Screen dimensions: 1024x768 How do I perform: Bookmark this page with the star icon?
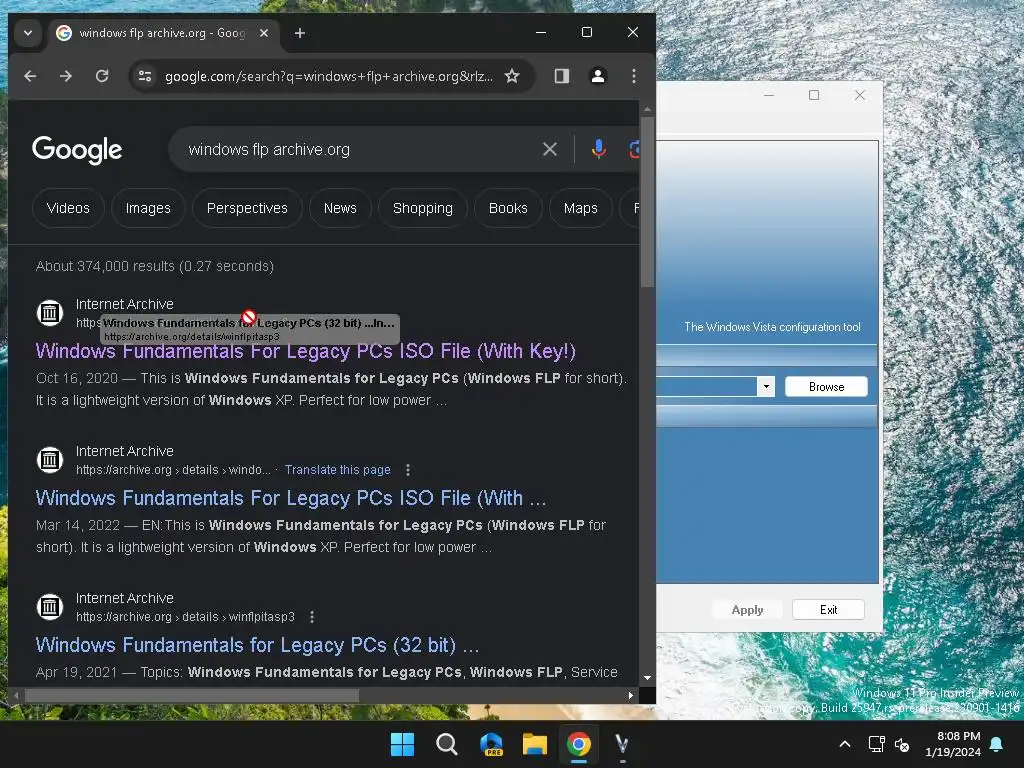click(x=512, y=76)
